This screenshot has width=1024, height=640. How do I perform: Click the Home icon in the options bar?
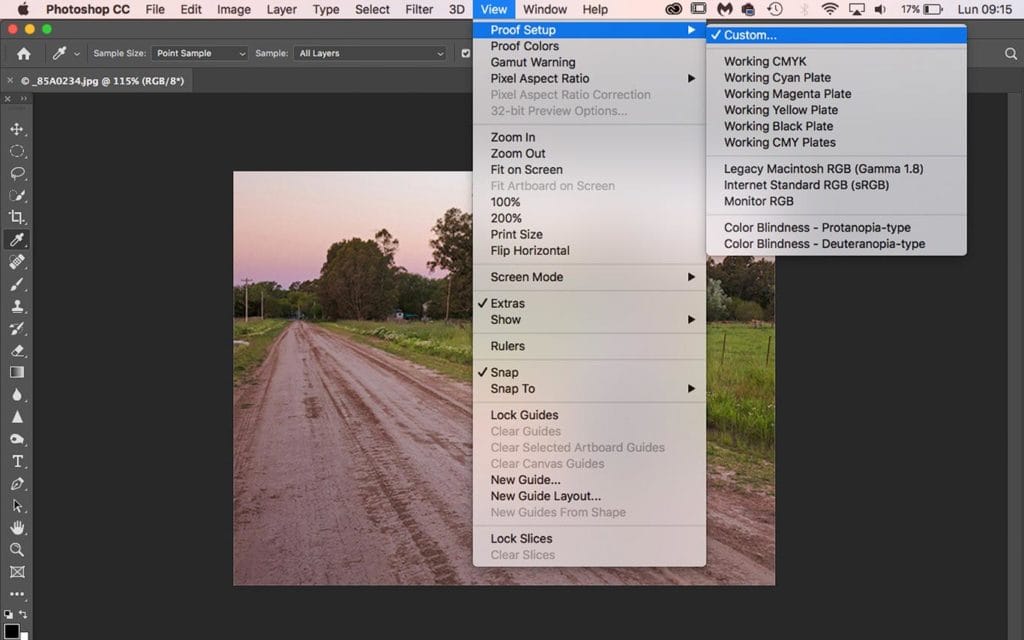(23, 54)
